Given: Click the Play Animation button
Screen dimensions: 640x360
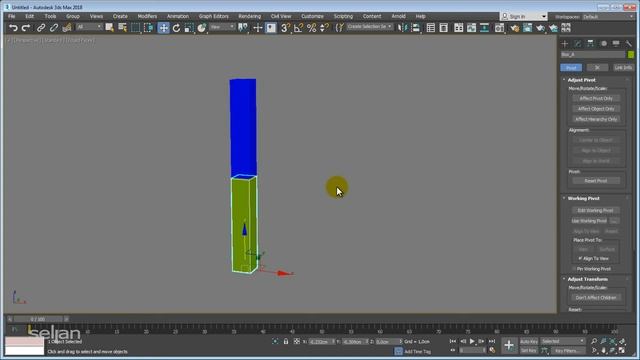Looking at the screenshot, I should point(472,341).
